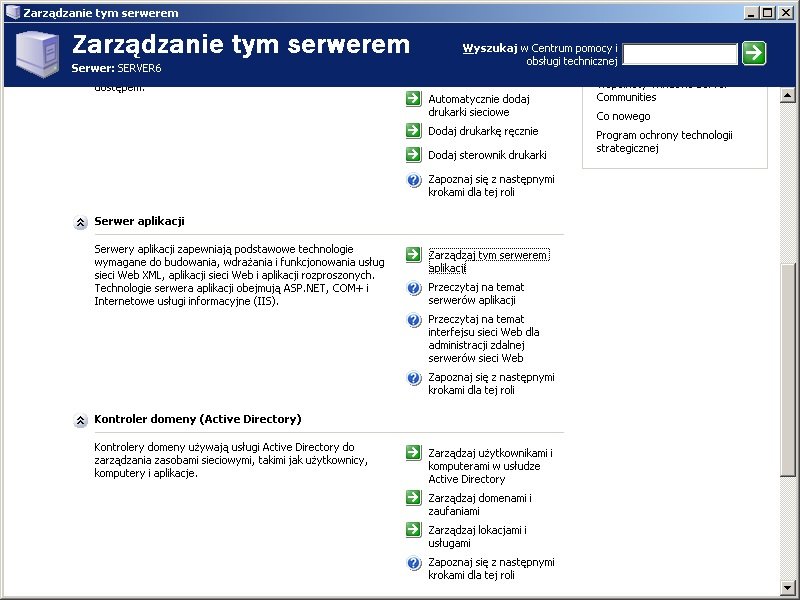The width and height of the screenshot is (800, 600).
Task: Maximize the Zarządzanie tym serwerem window
Action: tap(767, 13)
